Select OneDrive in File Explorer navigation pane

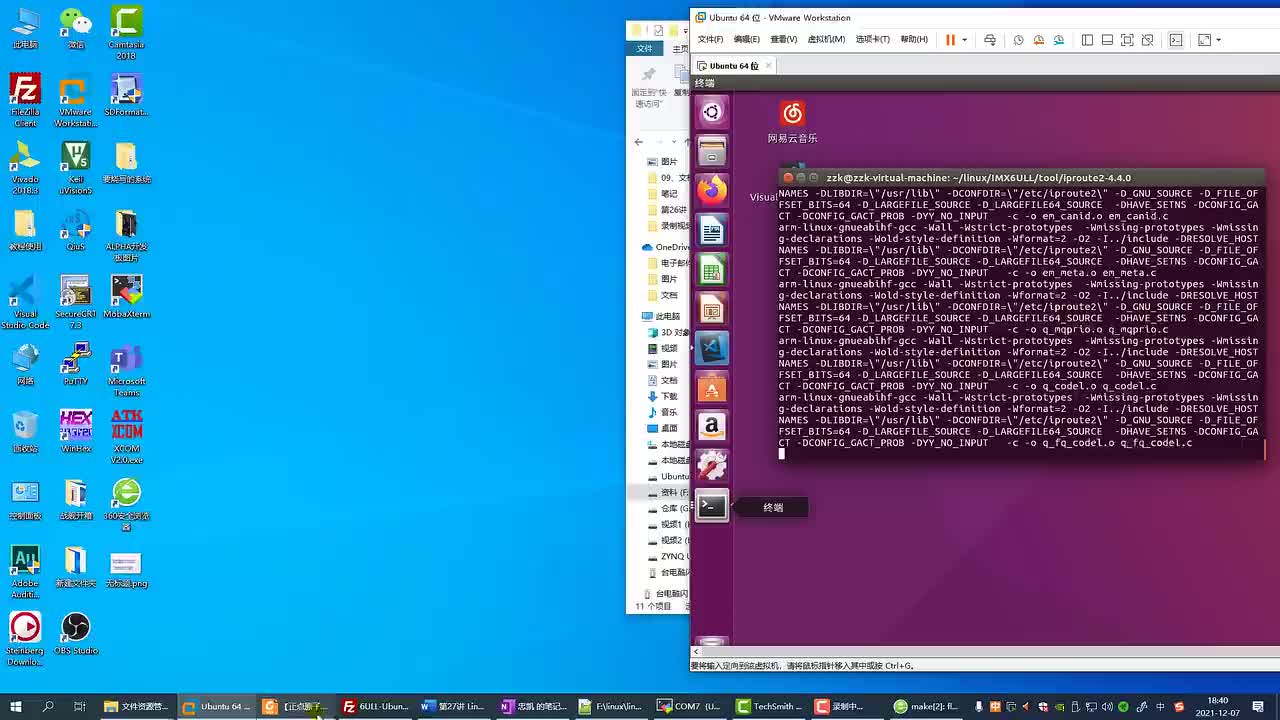click(666, 247)
